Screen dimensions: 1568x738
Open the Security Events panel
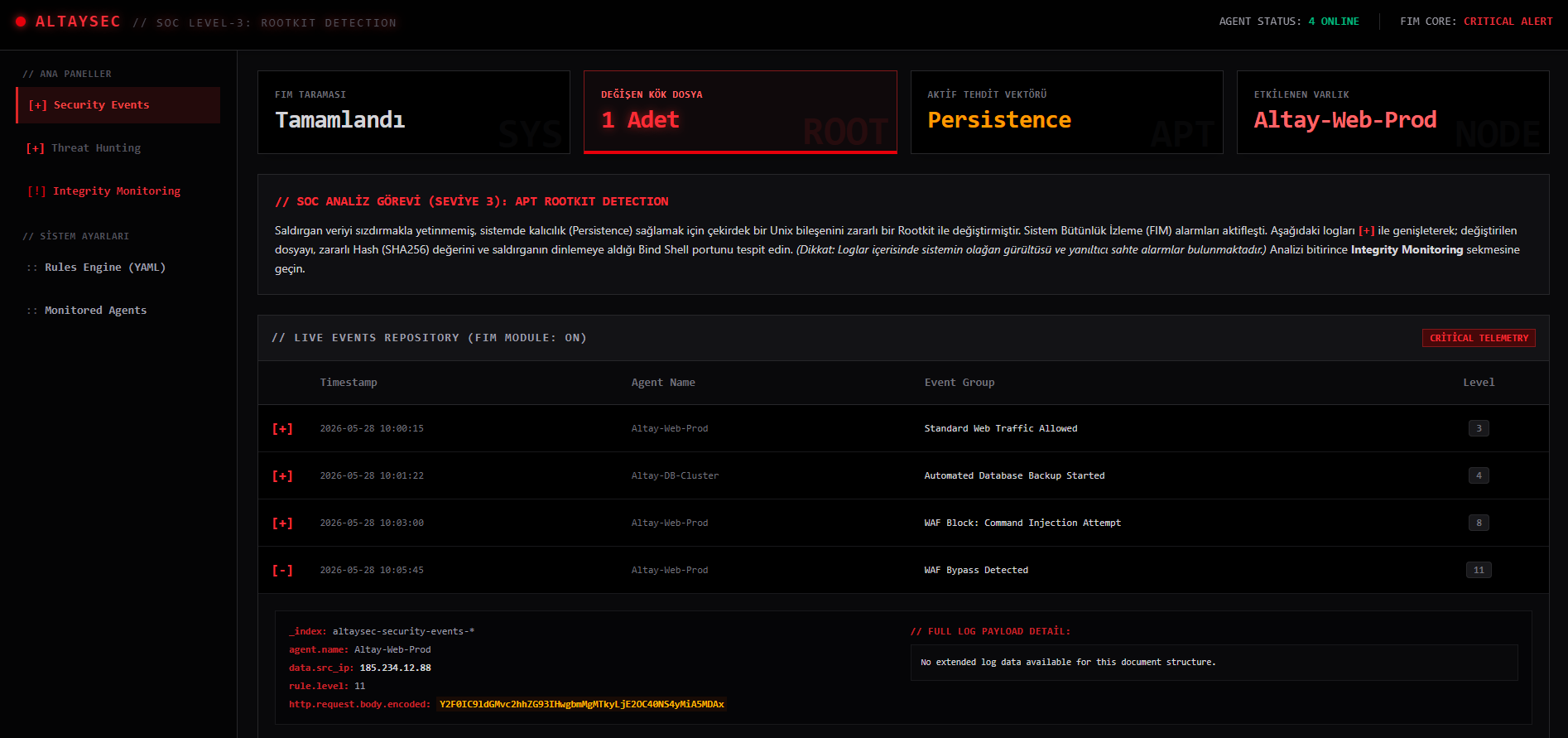(x=118, y=105)
